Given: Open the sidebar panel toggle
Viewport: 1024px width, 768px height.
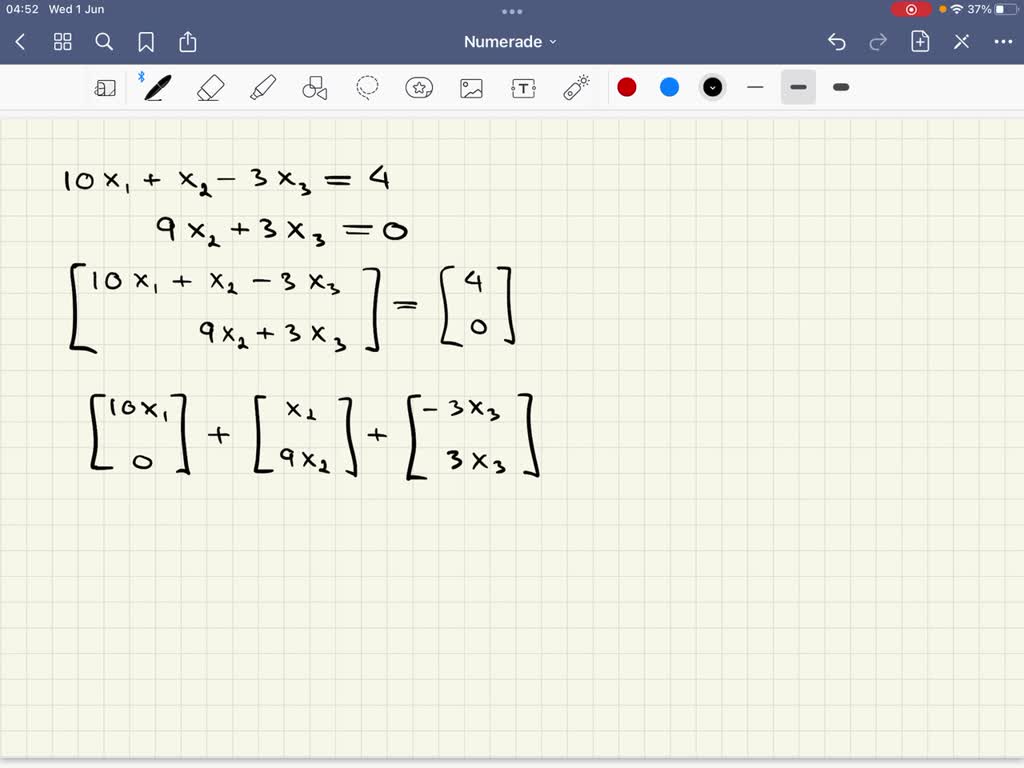Looking at the screenshot, I should point(104,87).
